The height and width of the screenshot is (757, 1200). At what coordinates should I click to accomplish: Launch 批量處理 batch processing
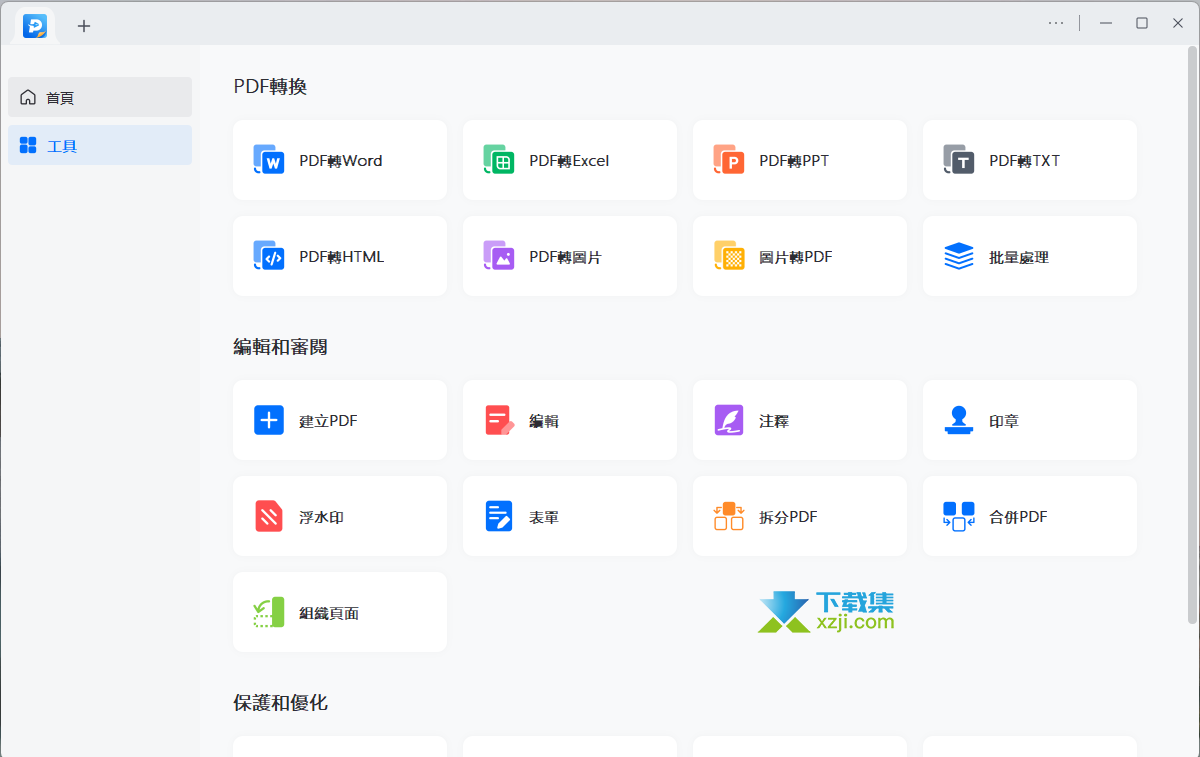(x=1030, y=256)
